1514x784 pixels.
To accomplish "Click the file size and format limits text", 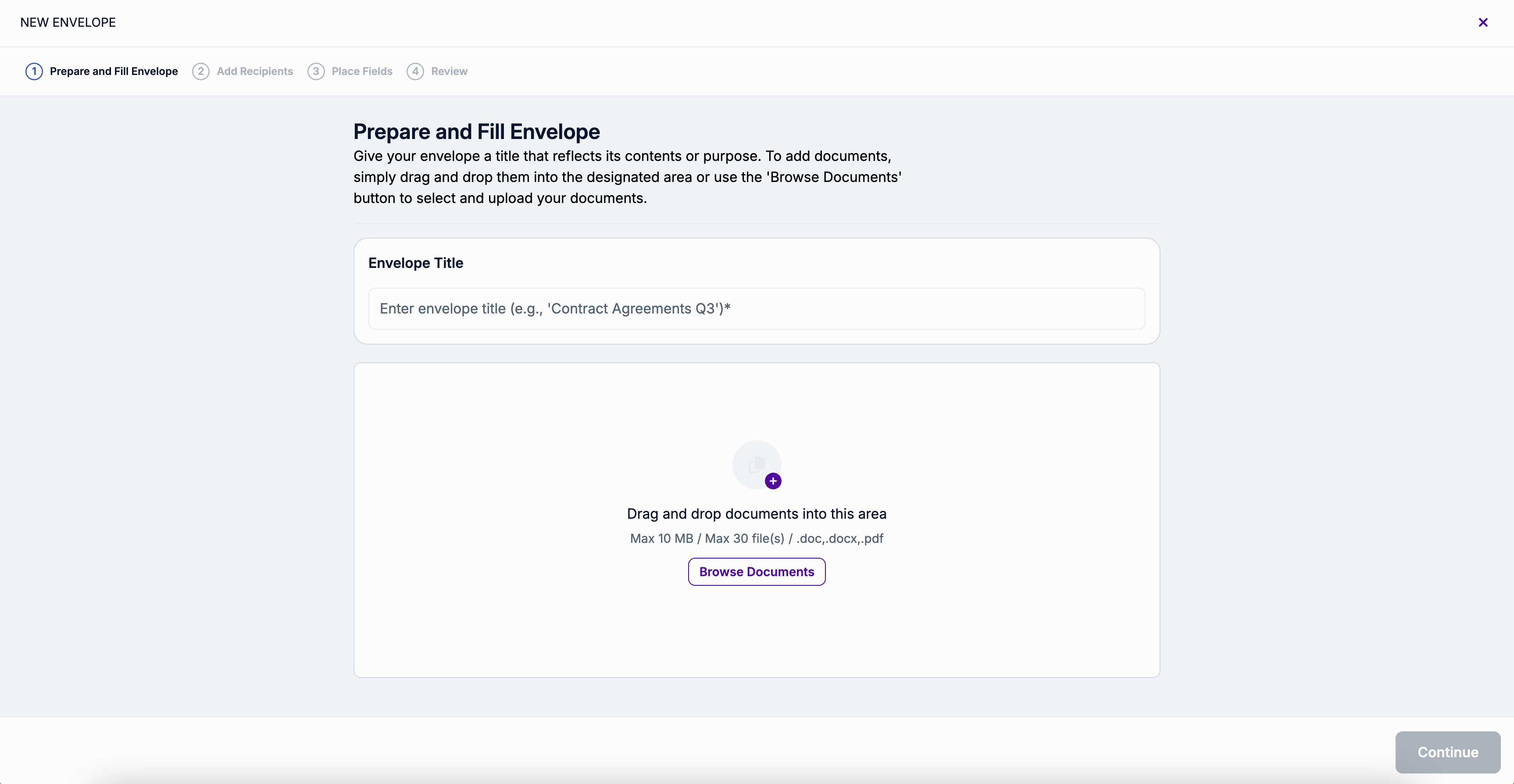I will coord(756,538).
